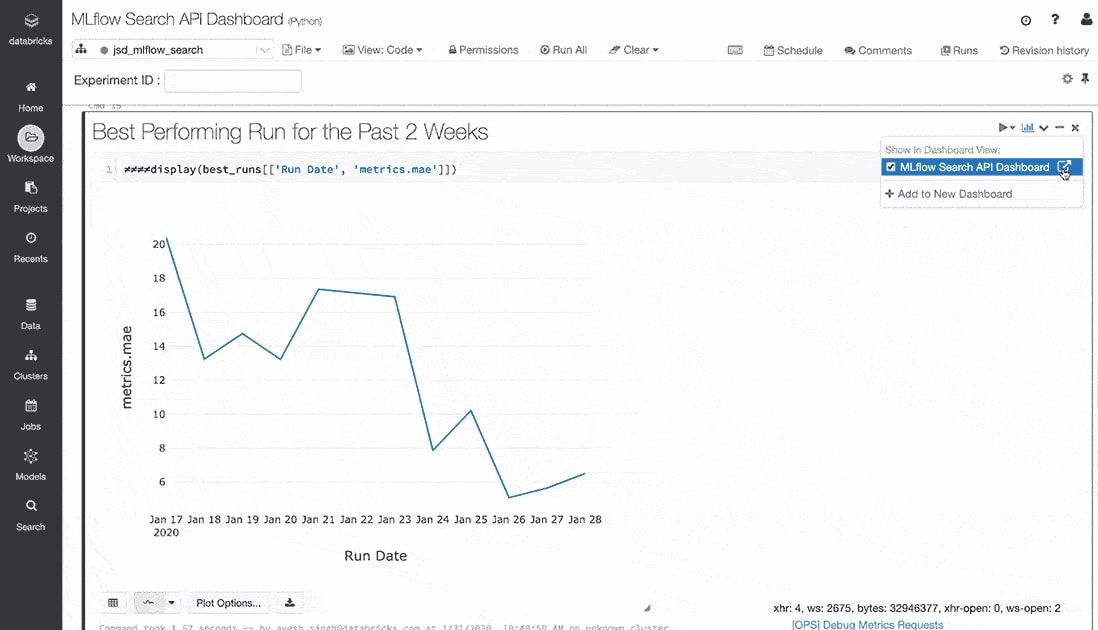Viewport: 1098px width, 630px height.
Task: Open Debug Metrics Requests link
Action: click(867, 624)
